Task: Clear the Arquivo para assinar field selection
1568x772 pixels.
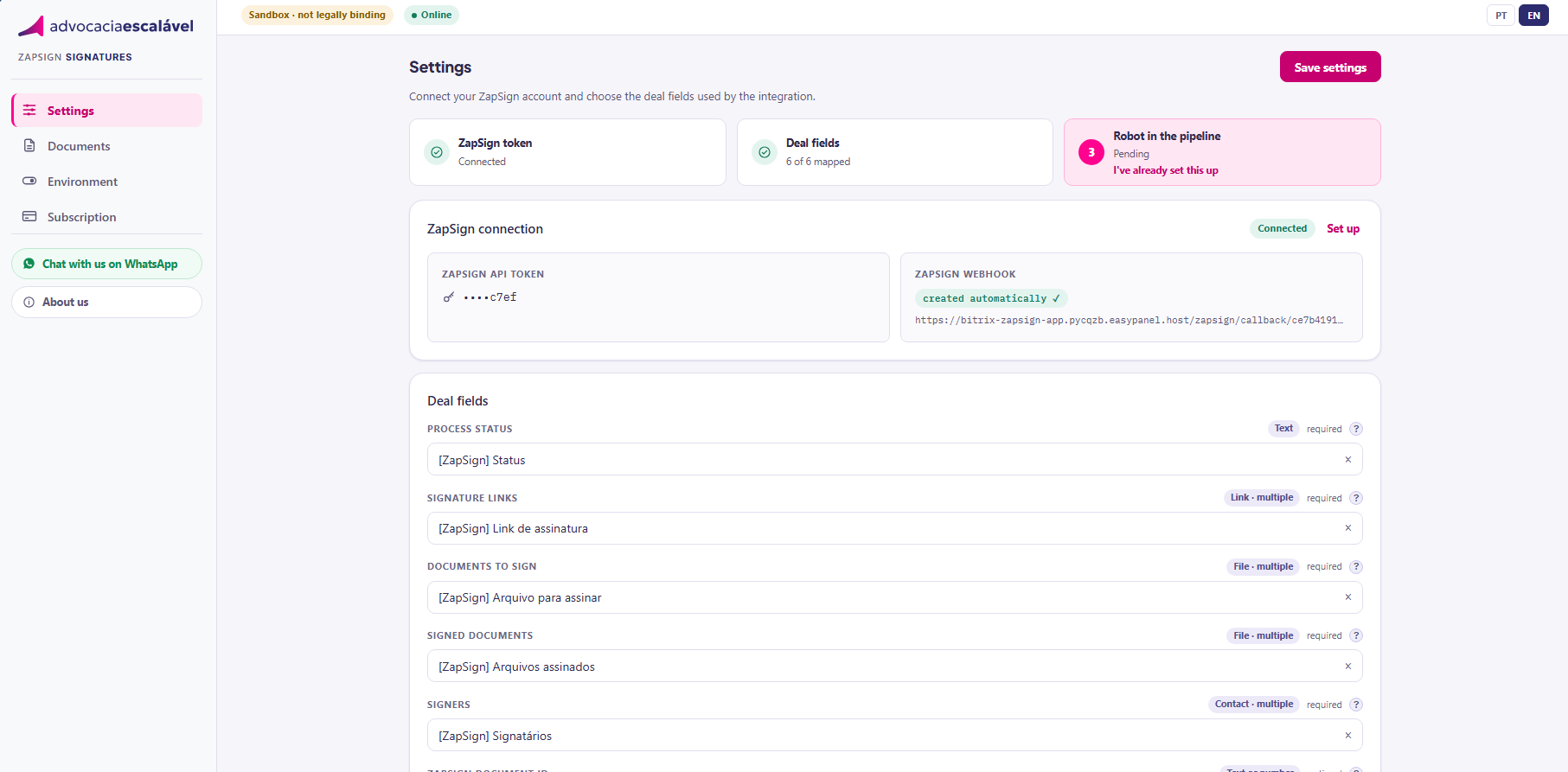Action: click(1348, 597)
